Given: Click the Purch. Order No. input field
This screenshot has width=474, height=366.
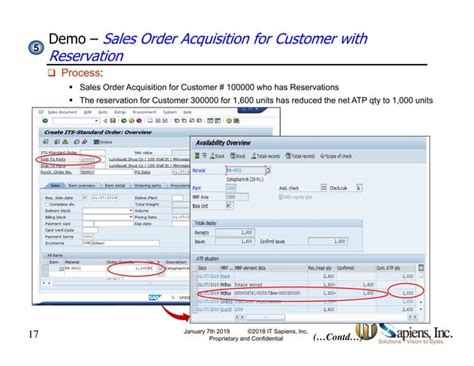Looking at the screenshot, I should click(107, 172).
